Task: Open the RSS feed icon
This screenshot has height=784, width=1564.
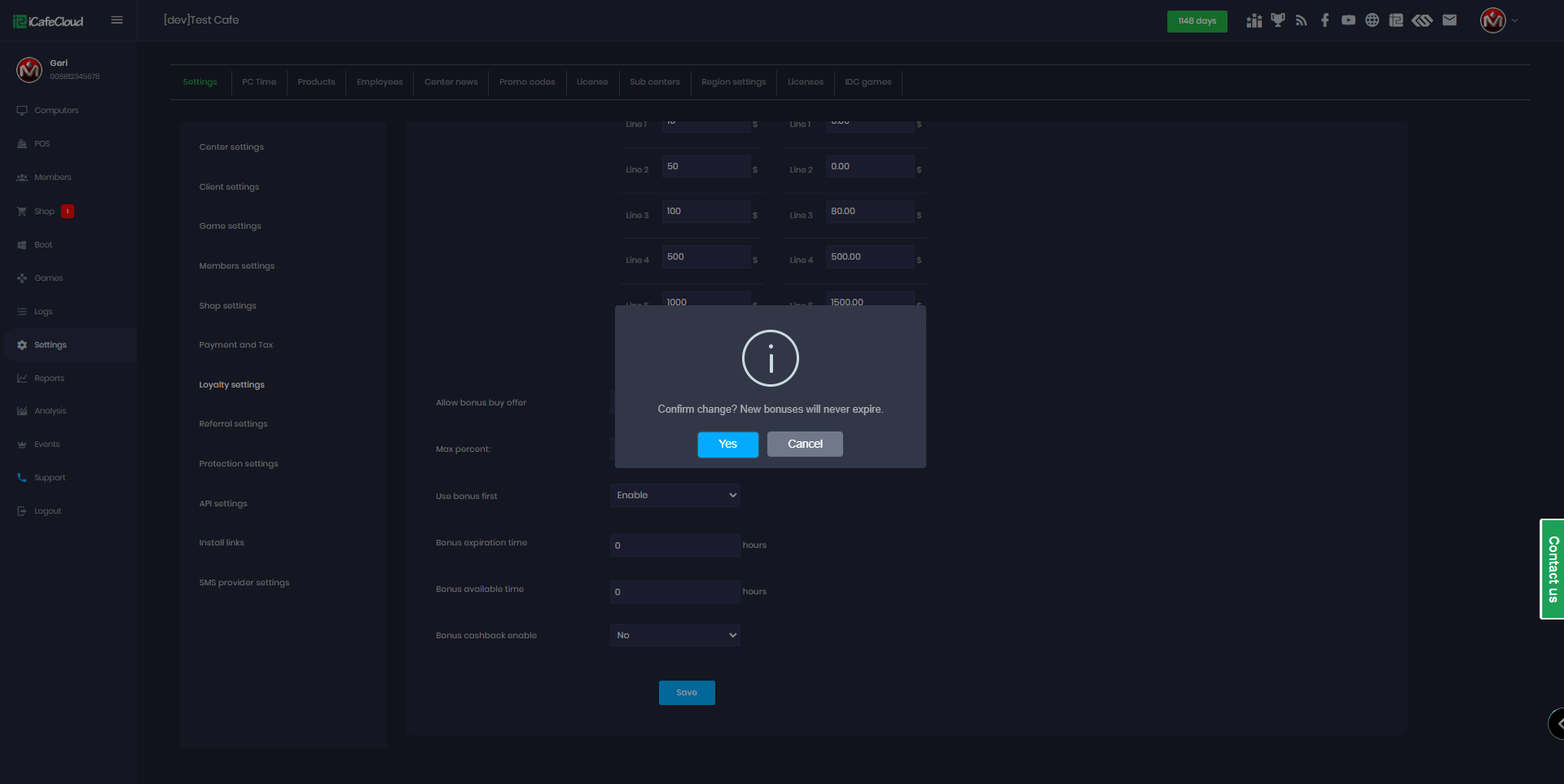Action: tap(1301, 20)
